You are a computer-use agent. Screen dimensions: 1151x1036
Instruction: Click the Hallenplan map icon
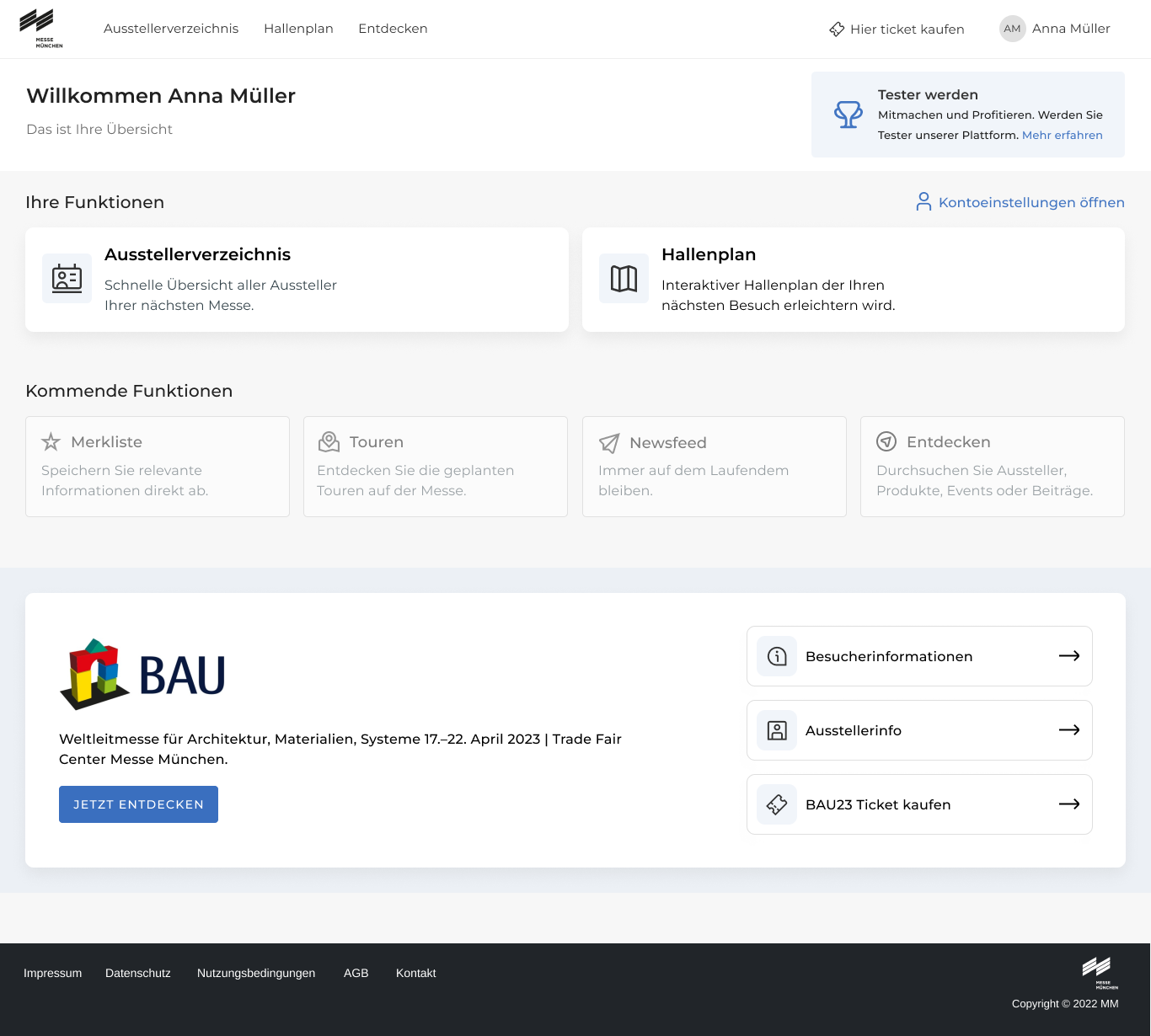[624, 278]
